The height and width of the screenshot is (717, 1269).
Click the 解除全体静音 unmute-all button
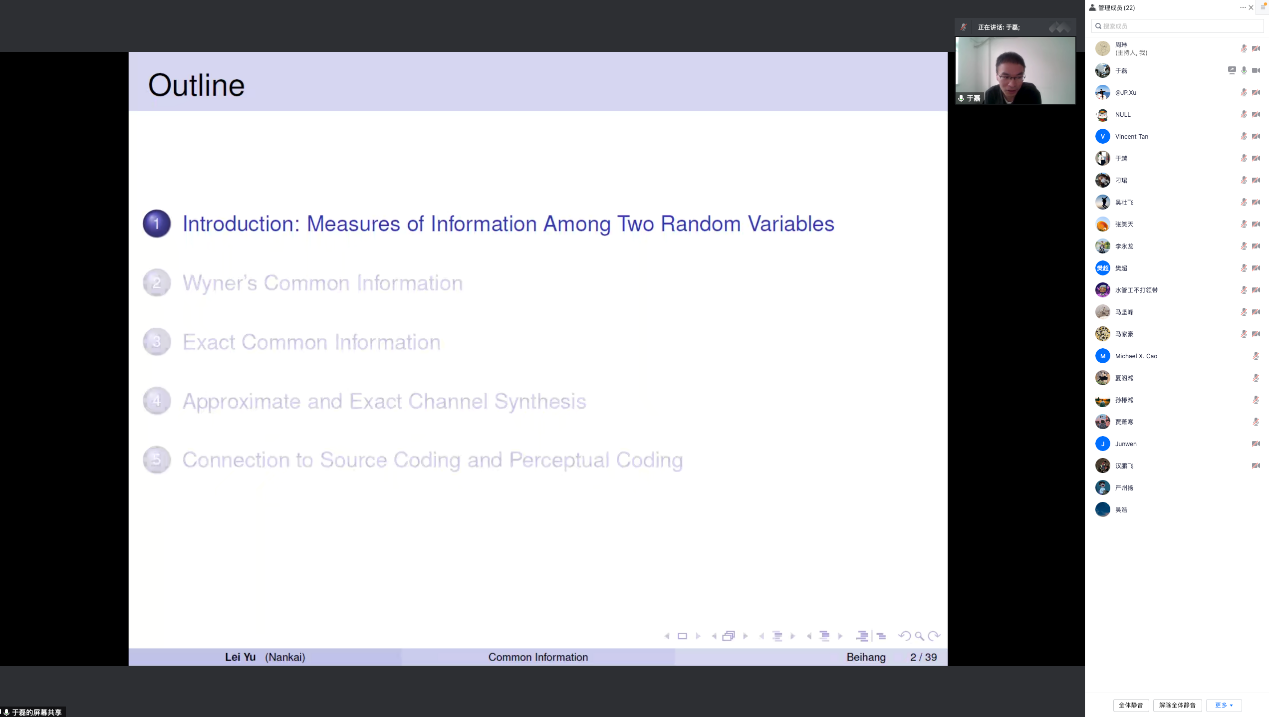pos(1178,705)
